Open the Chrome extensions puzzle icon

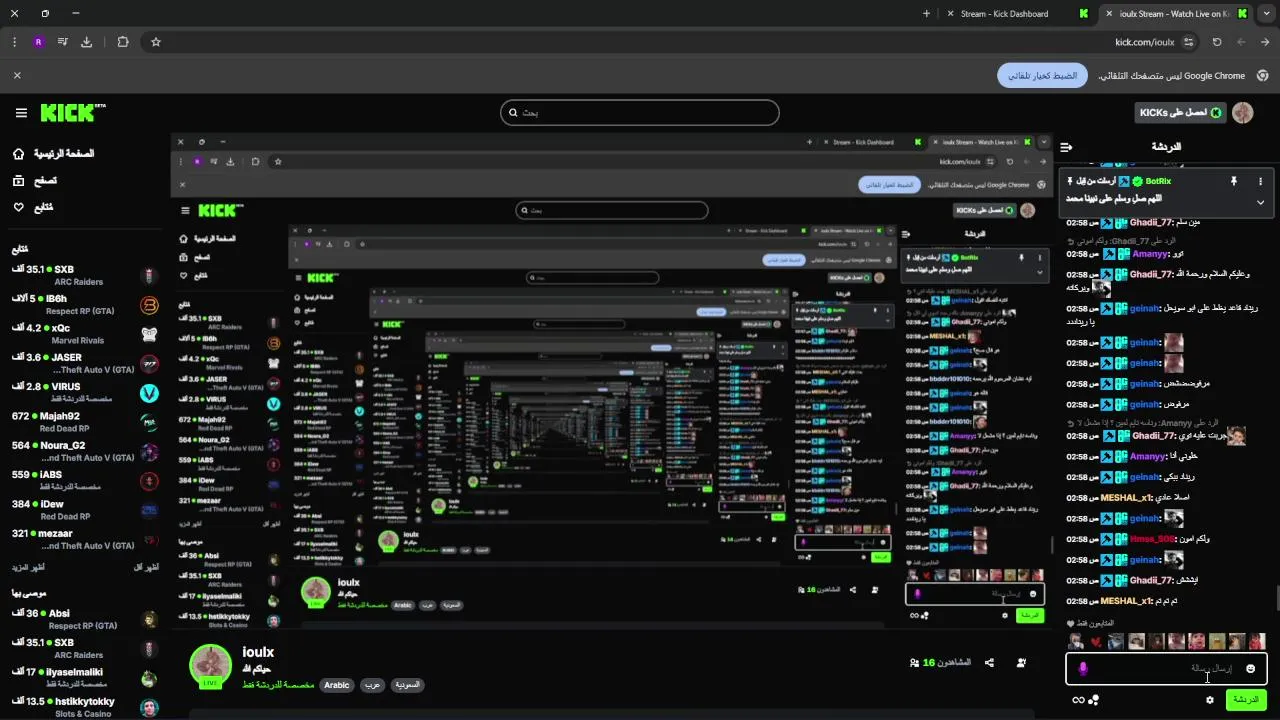click(123, 42)
